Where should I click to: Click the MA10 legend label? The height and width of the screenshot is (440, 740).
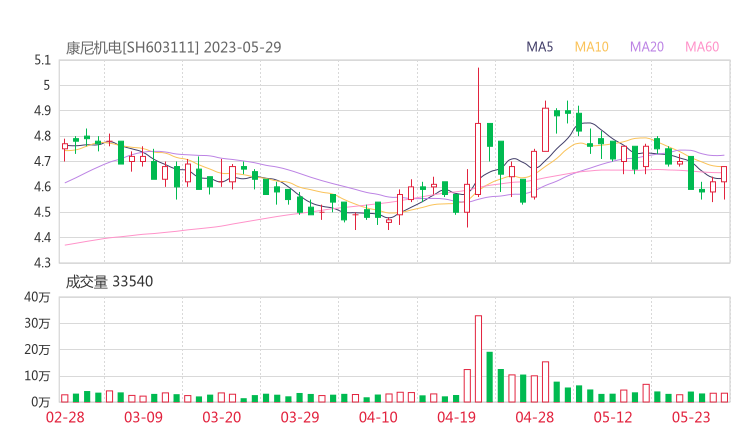591,47
